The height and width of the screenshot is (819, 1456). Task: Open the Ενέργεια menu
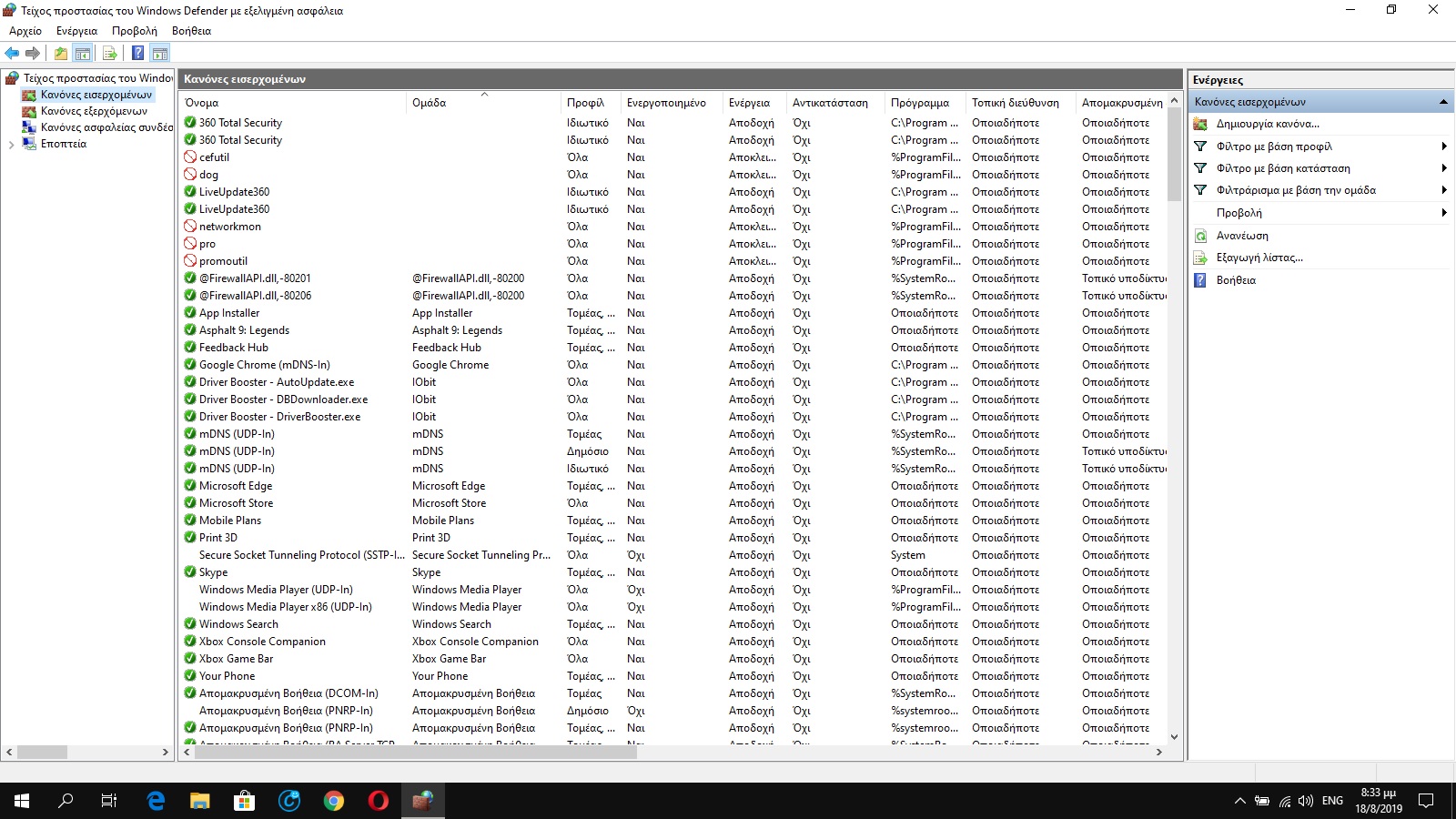(x=76, y=31)
